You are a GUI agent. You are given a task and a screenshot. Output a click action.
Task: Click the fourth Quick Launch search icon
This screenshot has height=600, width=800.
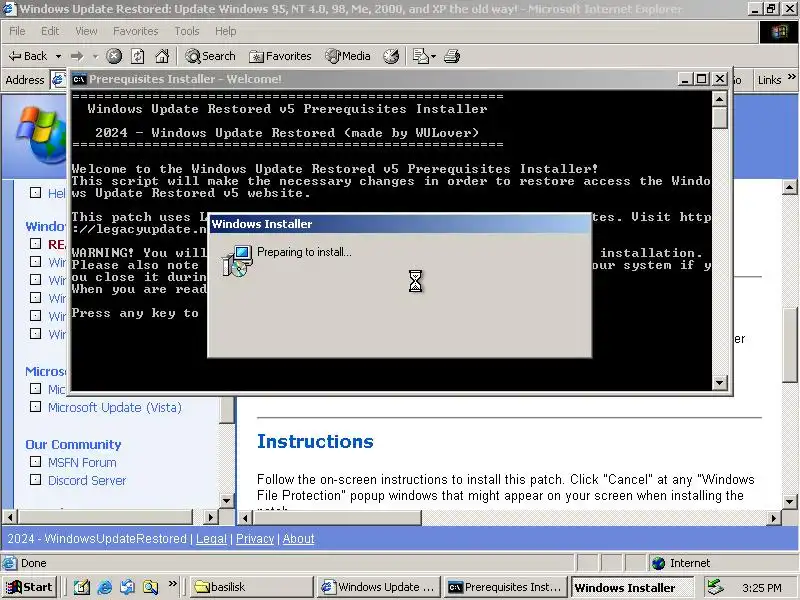point(150,588)
